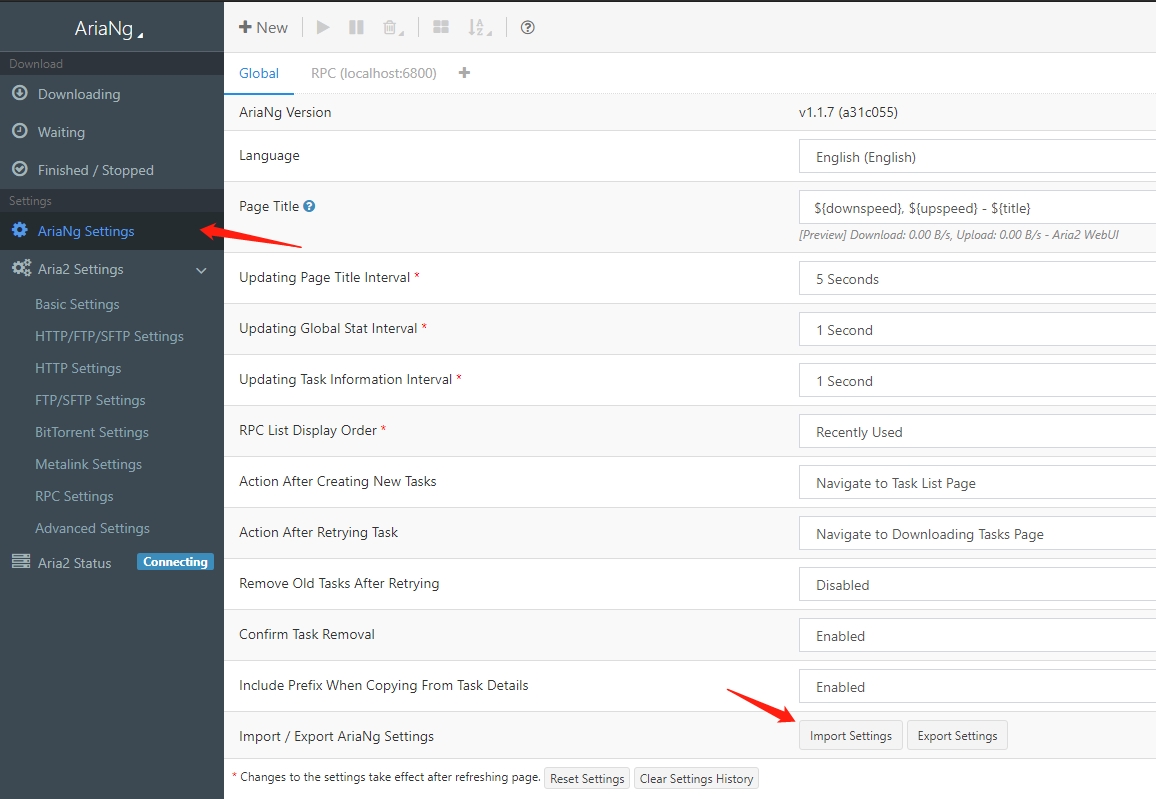Screen dimensions: 1156x799
Task: Open HTTP/FTP/SFTP Settings
Action: point(109,336)
